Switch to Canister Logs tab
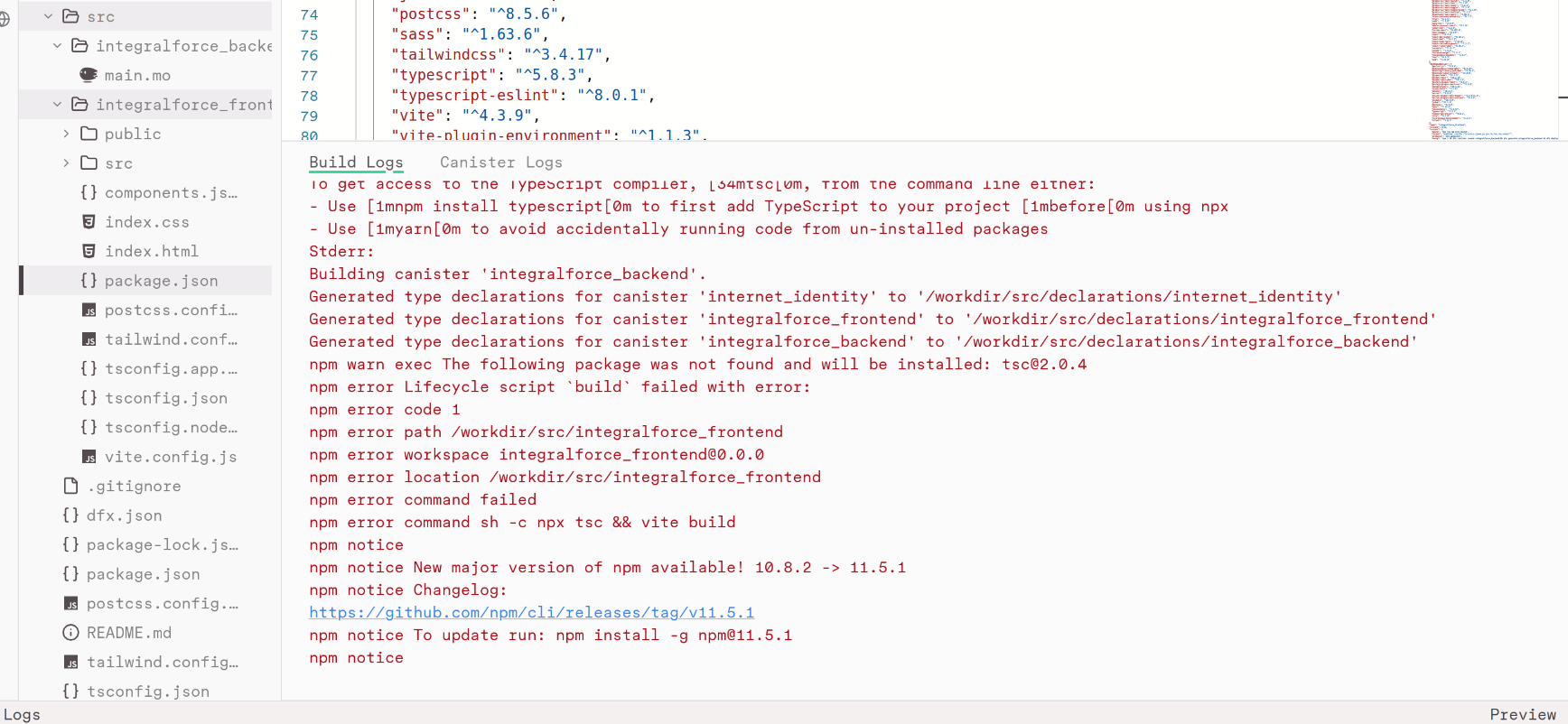Image resolution: width=1568 pixels, height=724 pixels. pos(500,162)
